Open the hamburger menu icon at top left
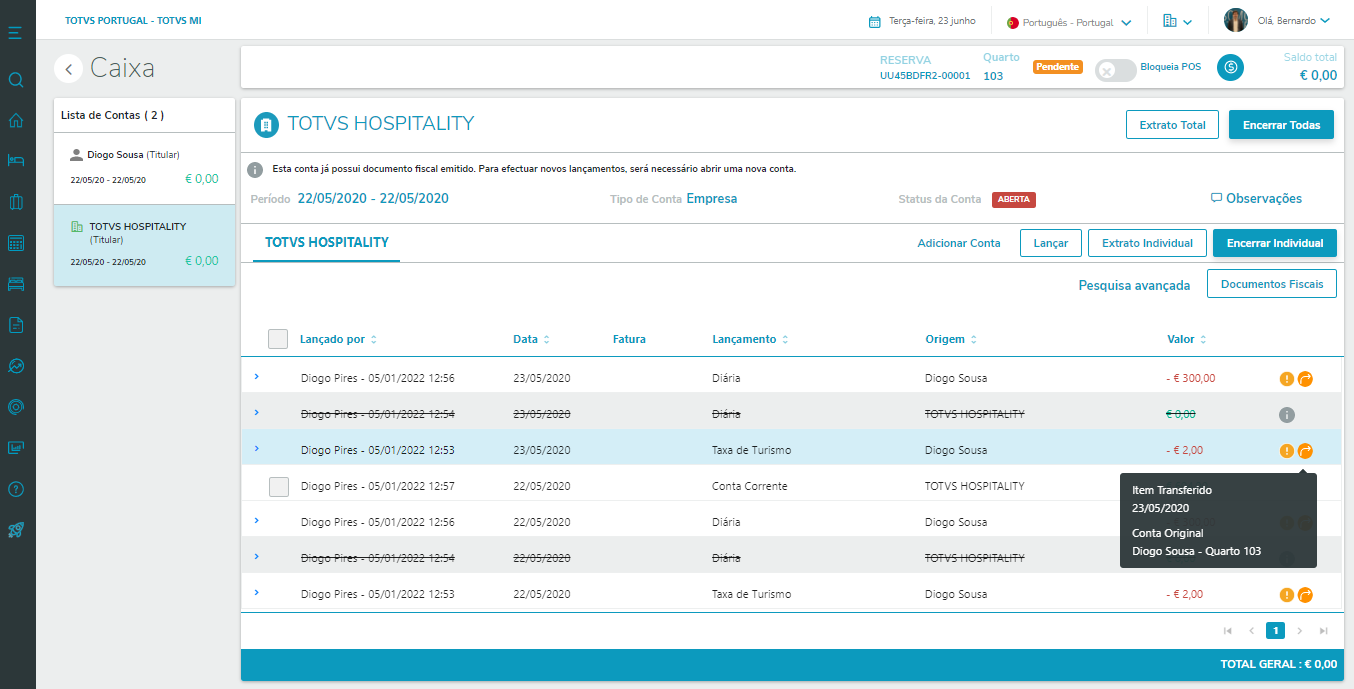 point(15,33)
